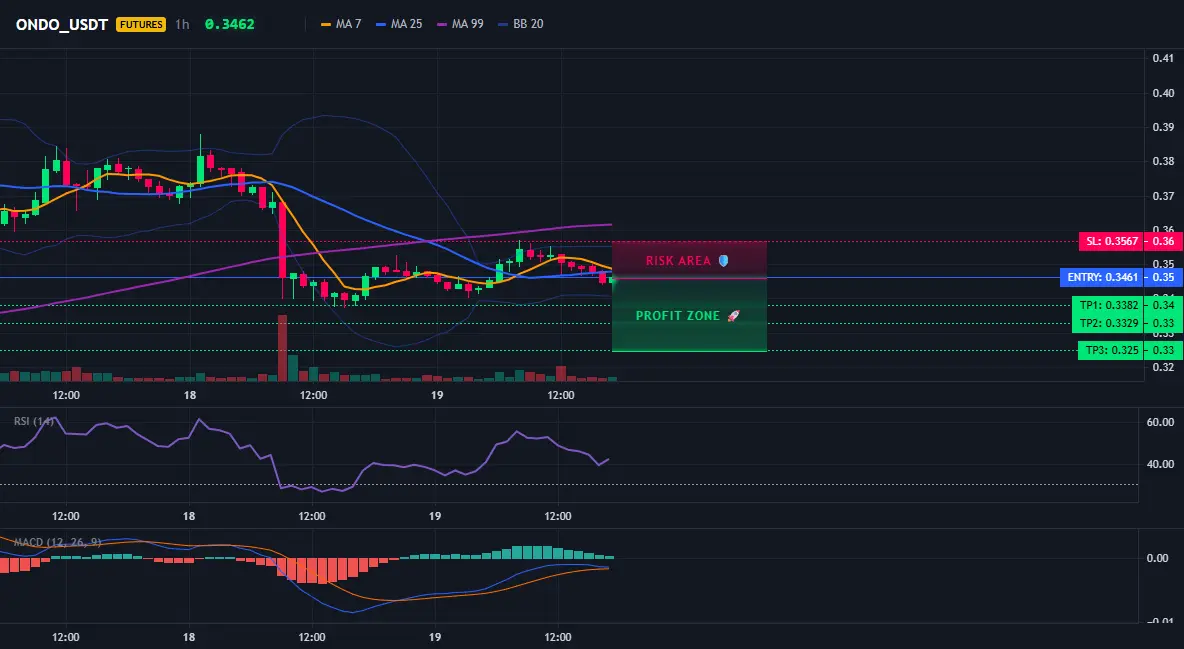
Task: Click the shield icon in RISK AREA
Action: [723, 261]
